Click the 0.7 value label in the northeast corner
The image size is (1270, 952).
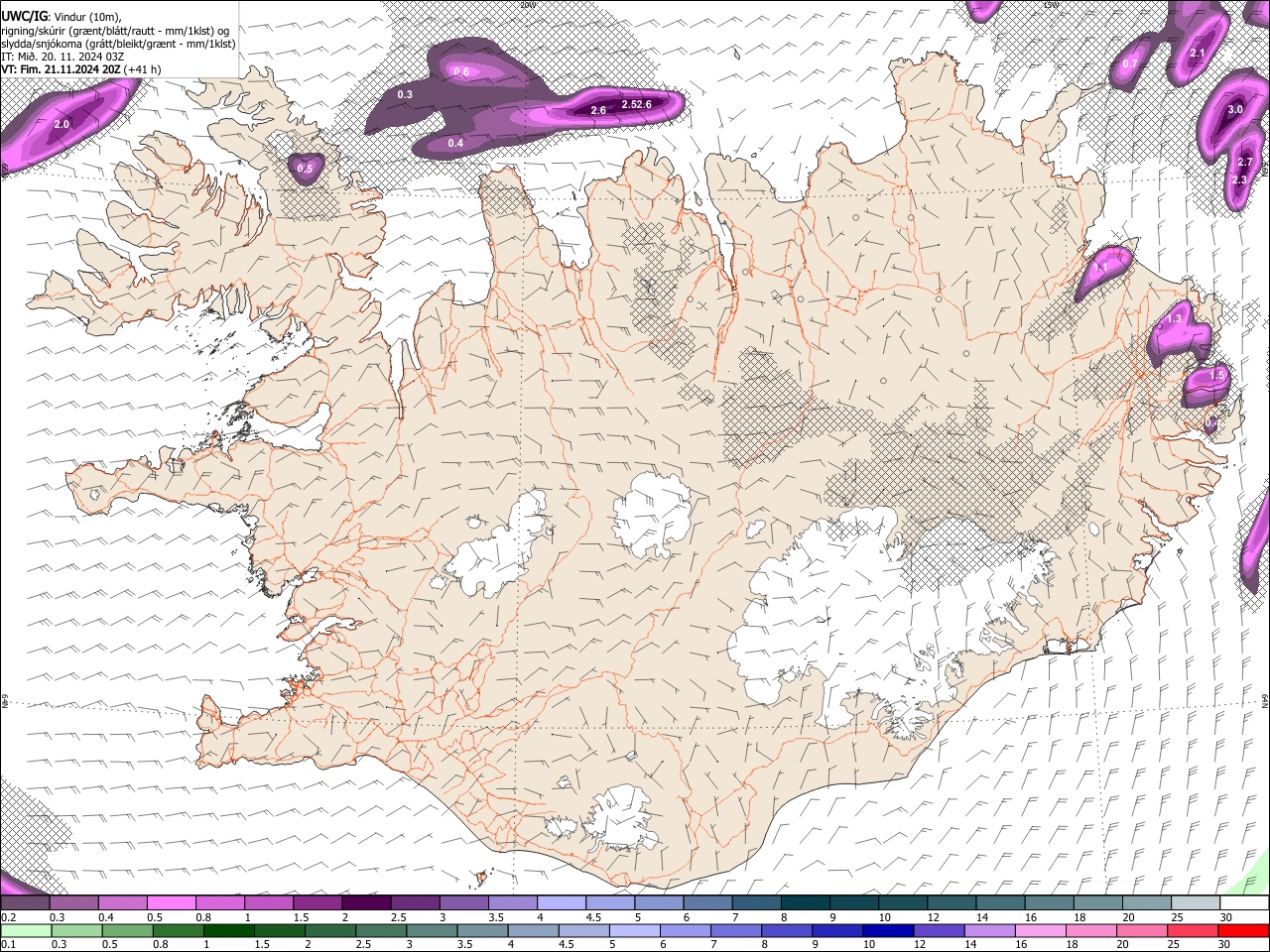1130,63
